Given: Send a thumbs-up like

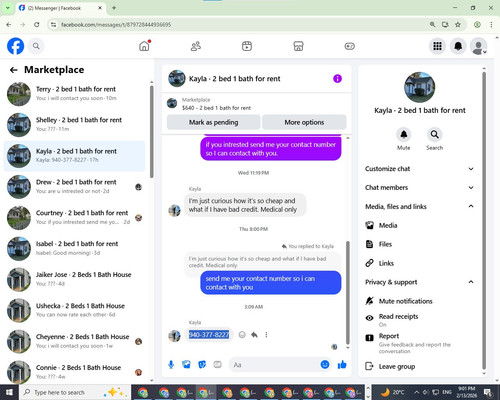Looking at the screenshot, I should tap(342, 365).
